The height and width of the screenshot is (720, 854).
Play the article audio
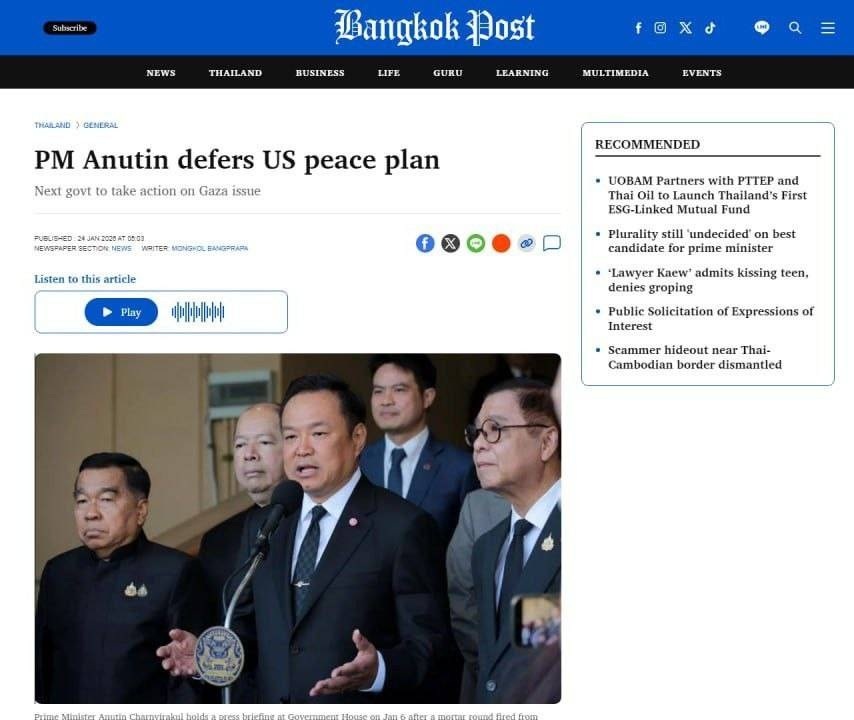pyautogui.click(x=121, y=312)
